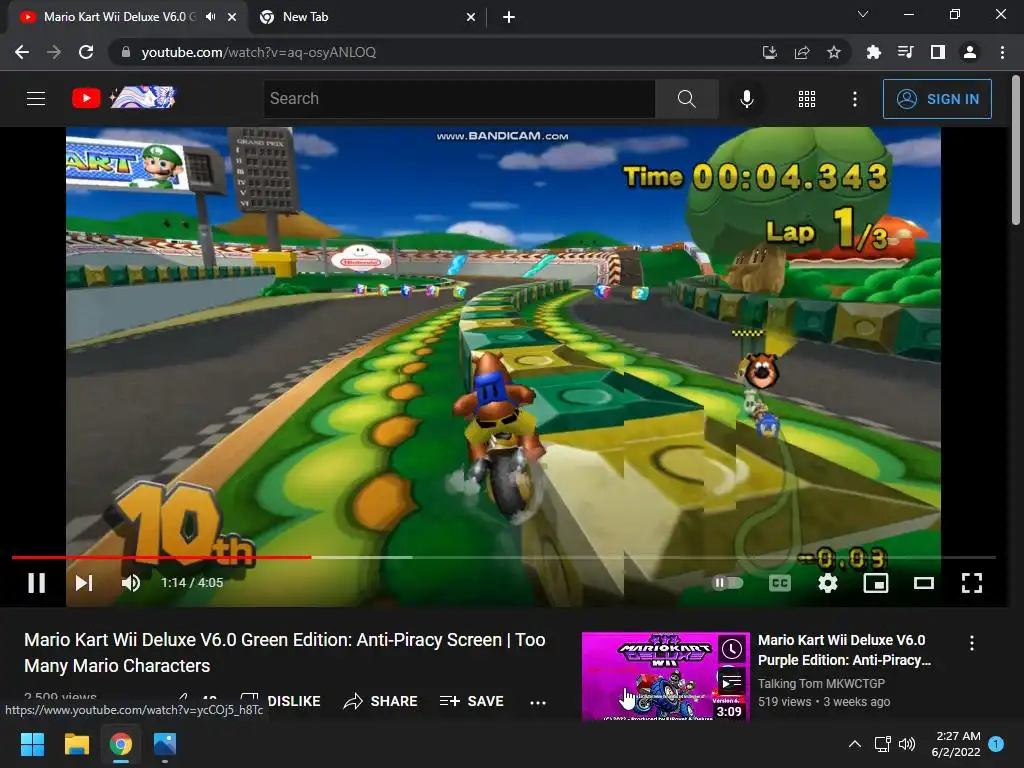Open the player settings gear

click(x=827, y=583)
